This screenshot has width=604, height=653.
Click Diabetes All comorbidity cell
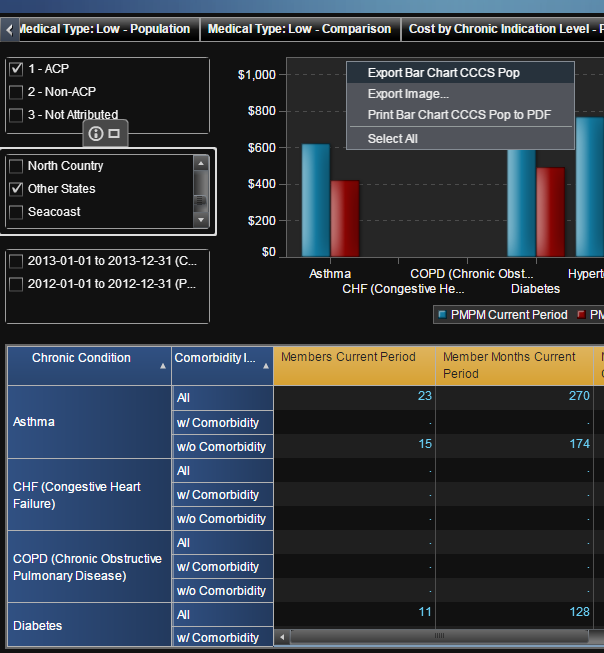point(222,615)
